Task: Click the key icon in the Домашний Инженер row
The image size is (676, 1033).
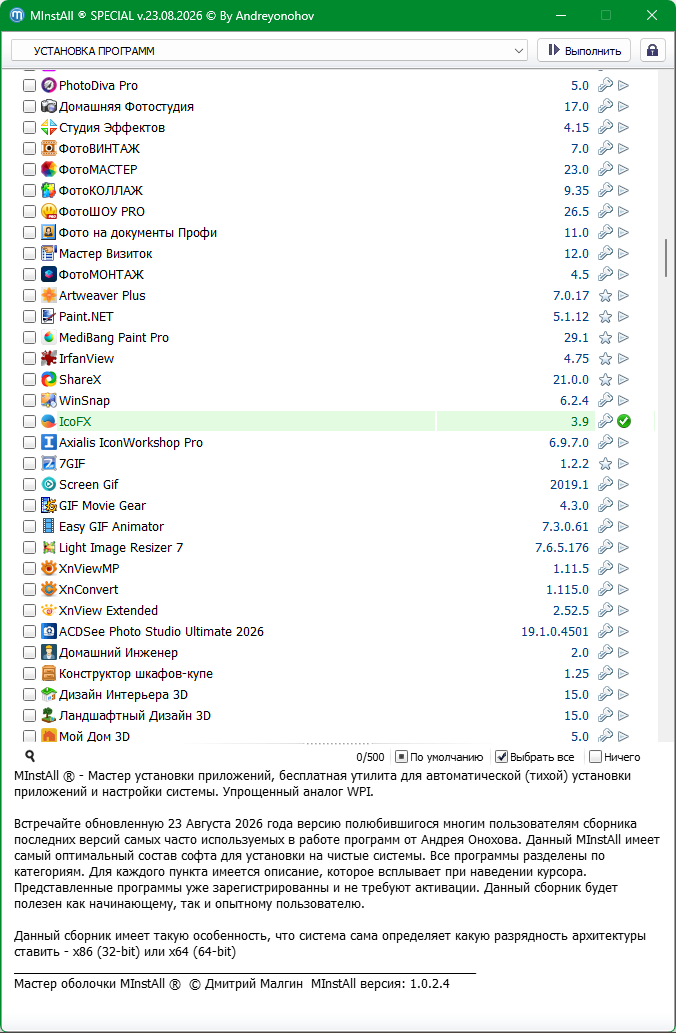Action: tap(605, 653)
